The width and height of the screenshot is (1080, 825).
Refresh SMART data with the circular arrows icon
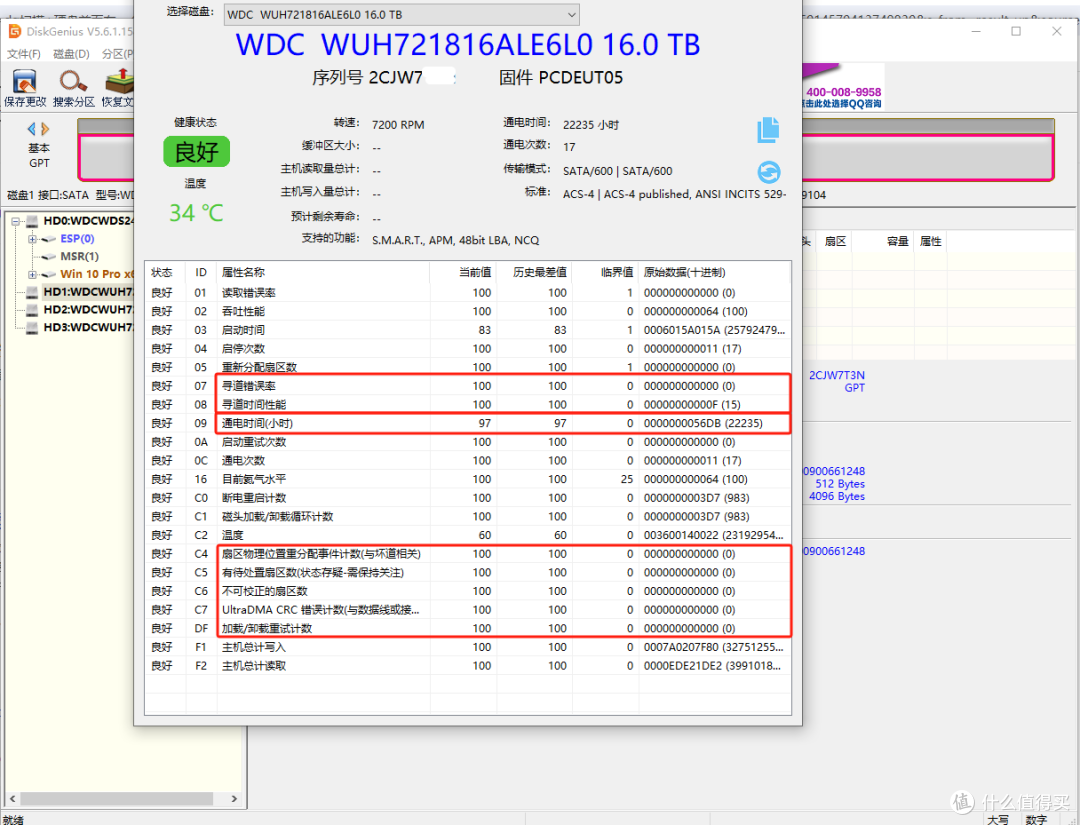coord(768,171)
